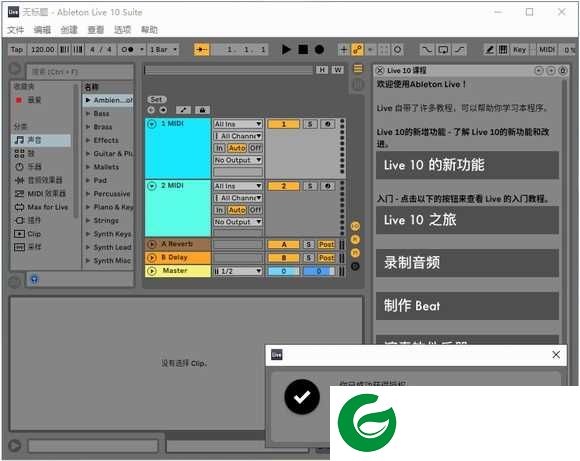Expand the Bass category in browser

point(88,113)
